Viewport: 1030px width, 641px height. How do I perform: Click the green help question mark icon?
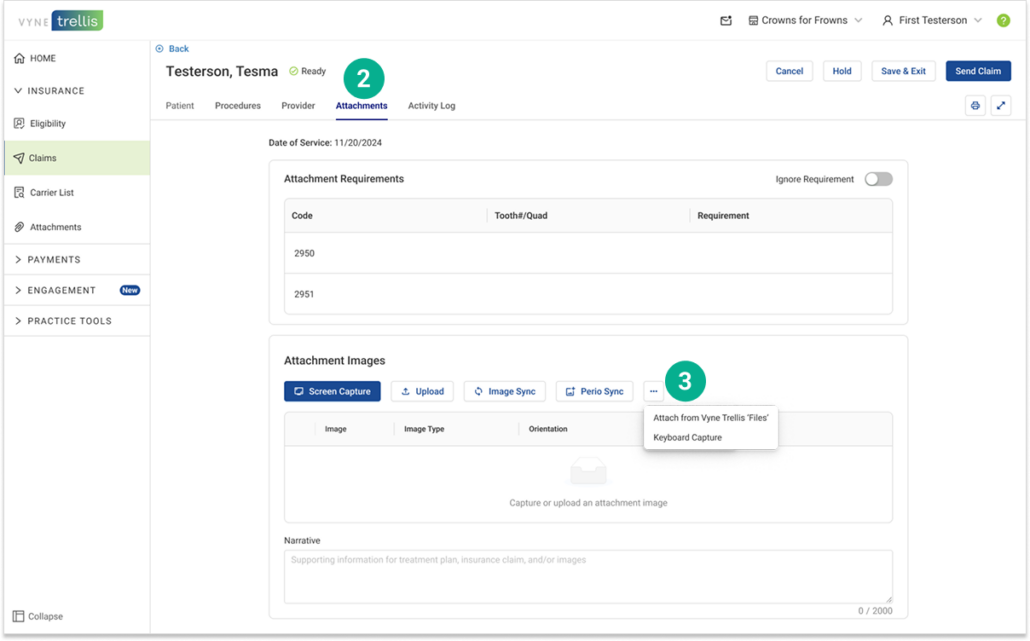click(x=1003, y=20)
